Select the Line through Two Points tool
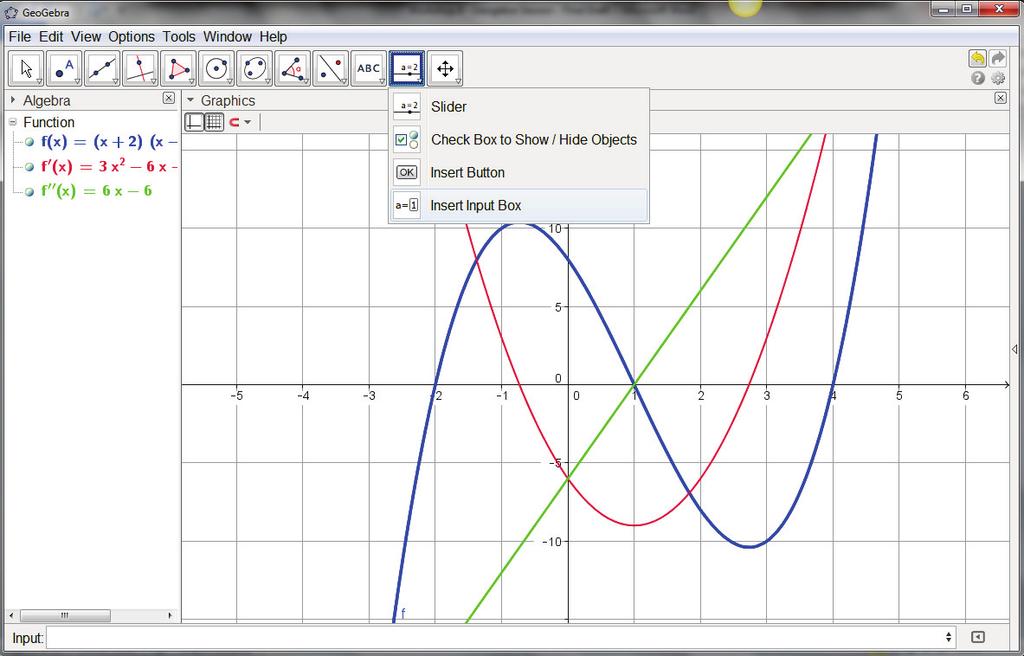 tap(102, 69)
